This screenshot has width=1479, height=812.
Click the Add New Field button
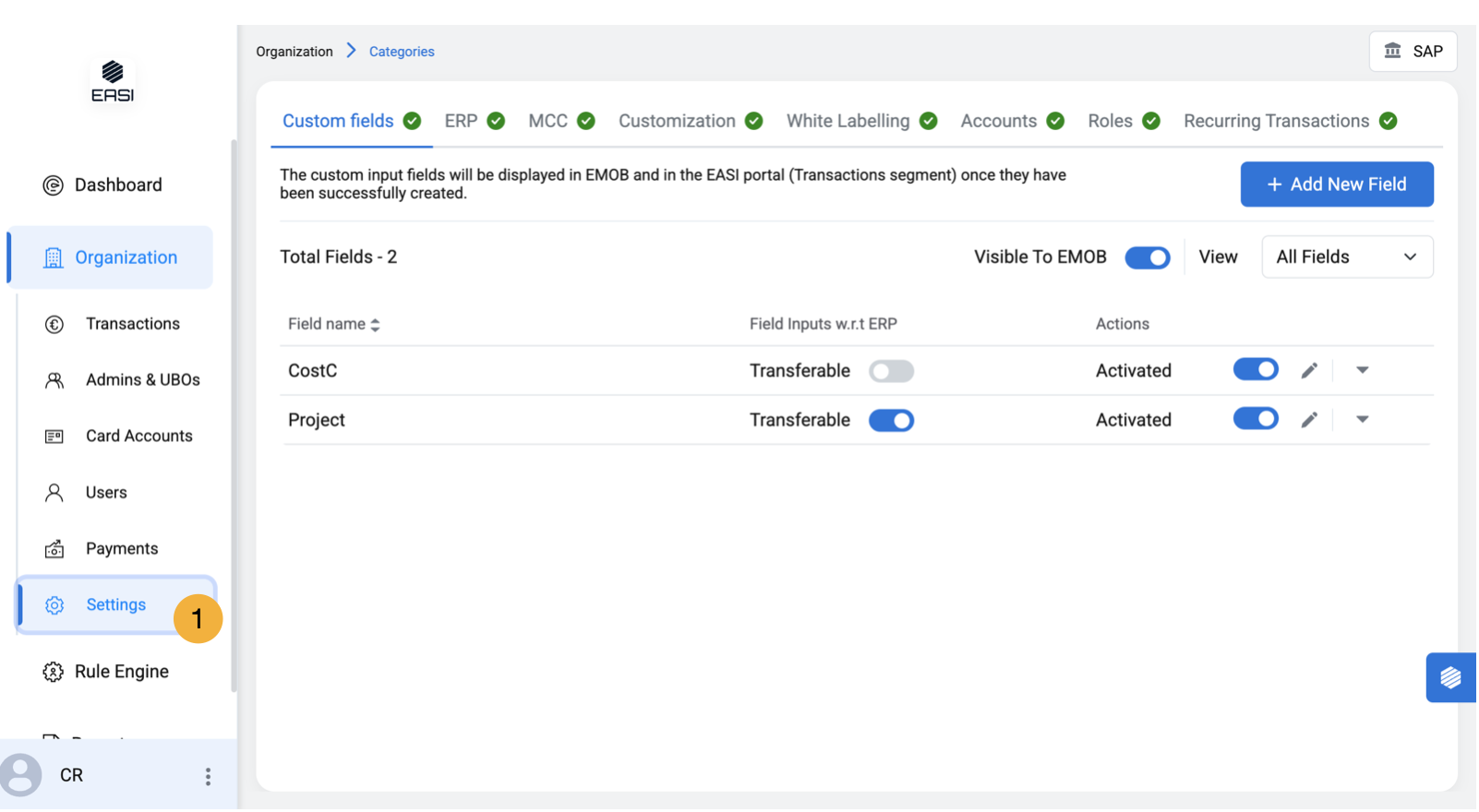coord(1337,185)
